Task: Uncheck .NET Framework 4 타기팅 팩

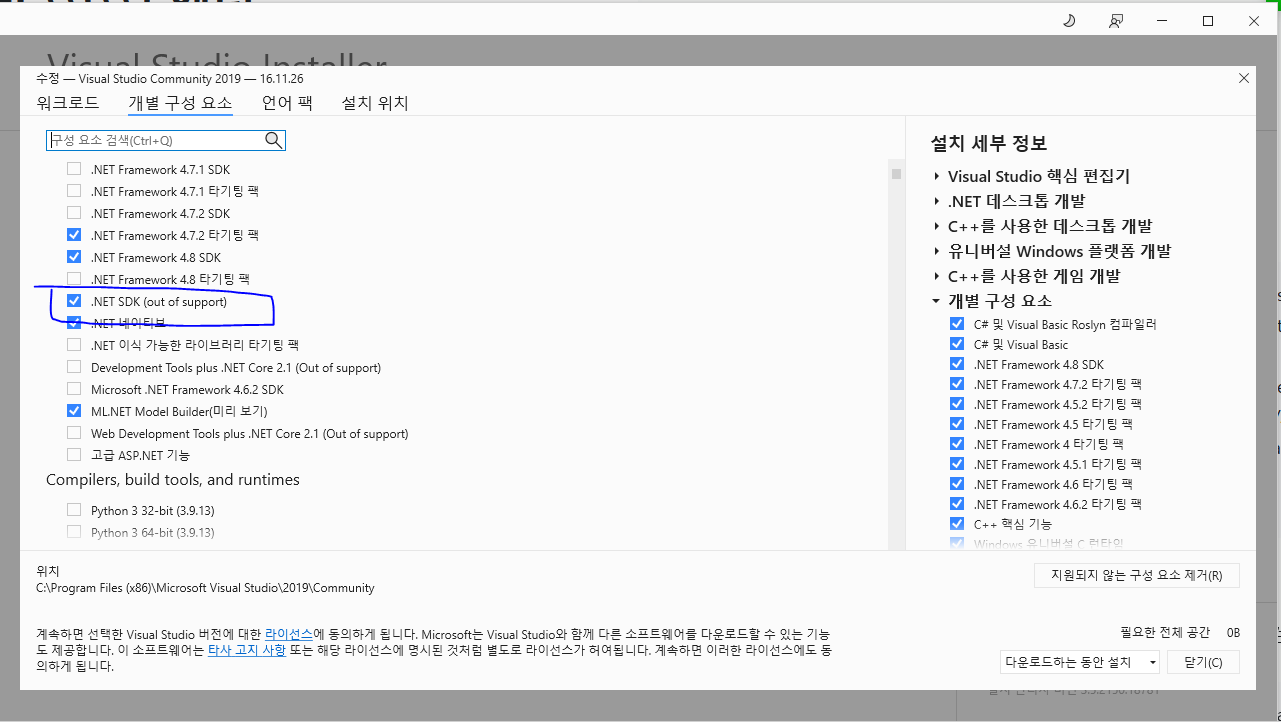Action: (957, 444)
